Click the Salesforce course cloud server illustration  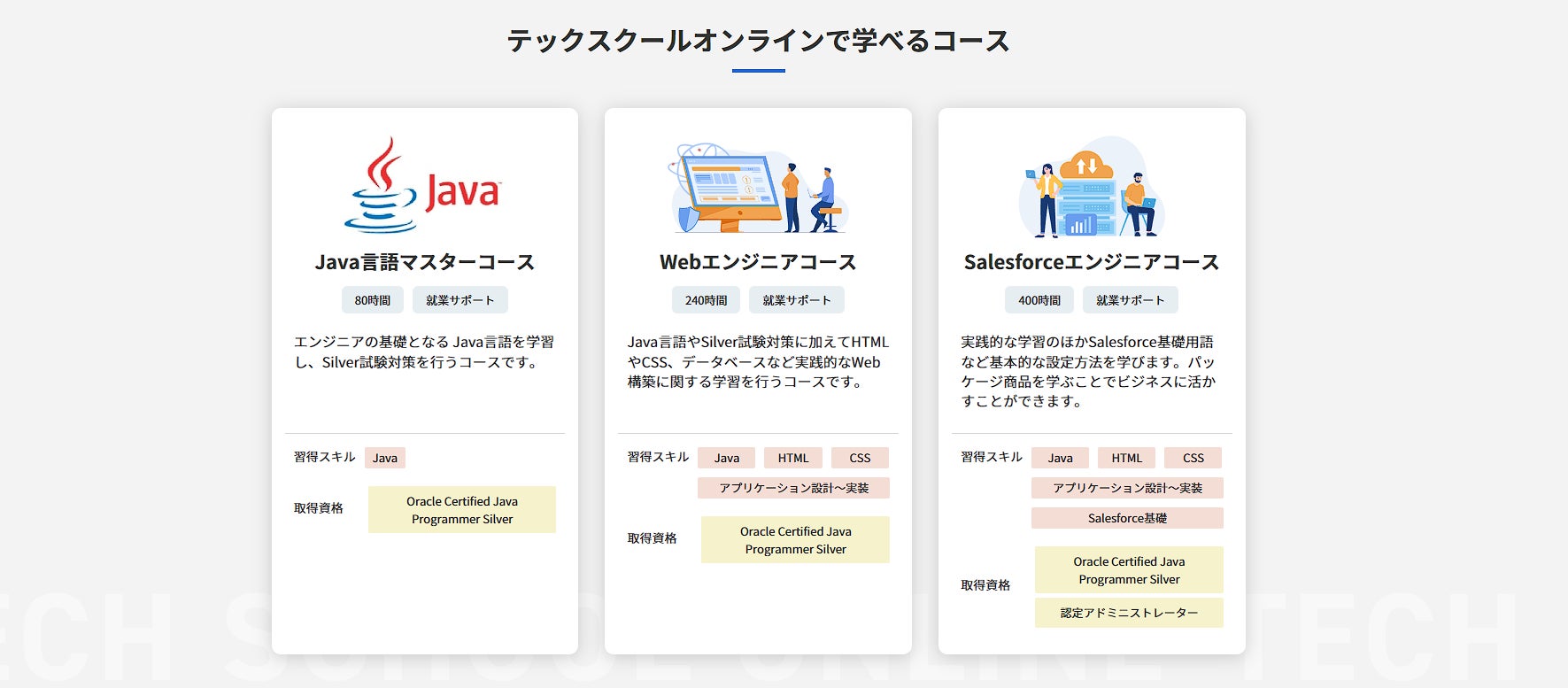1091,187
